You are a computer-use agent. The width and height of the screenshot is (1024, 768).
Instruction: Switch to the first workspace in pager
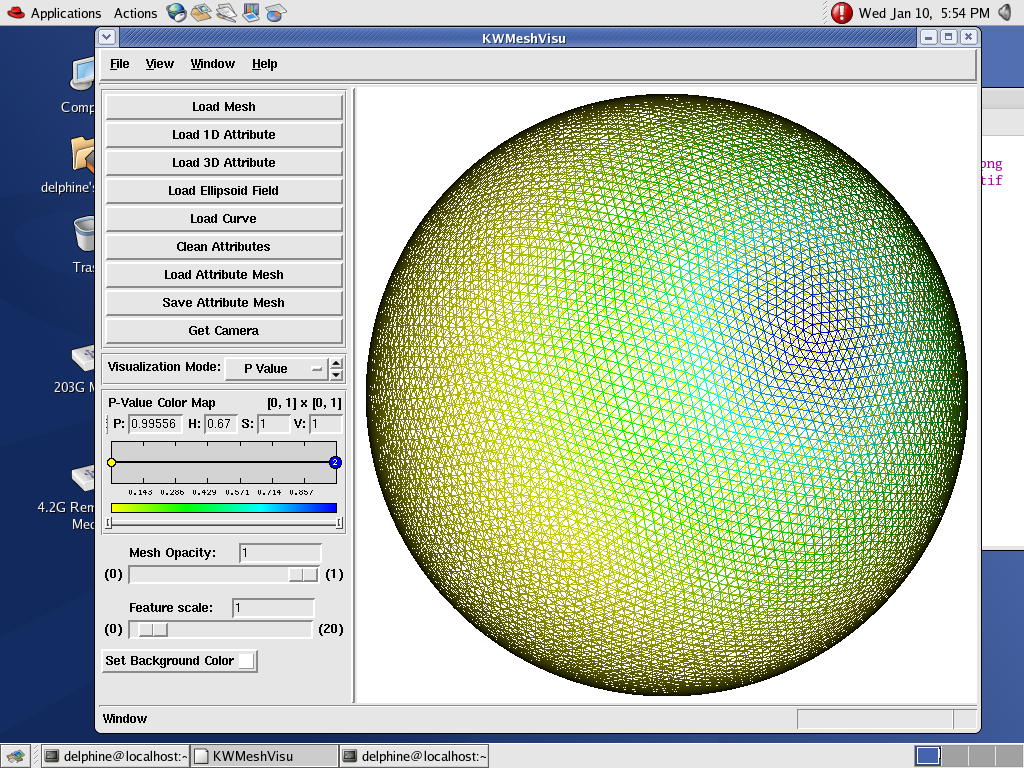927,756
